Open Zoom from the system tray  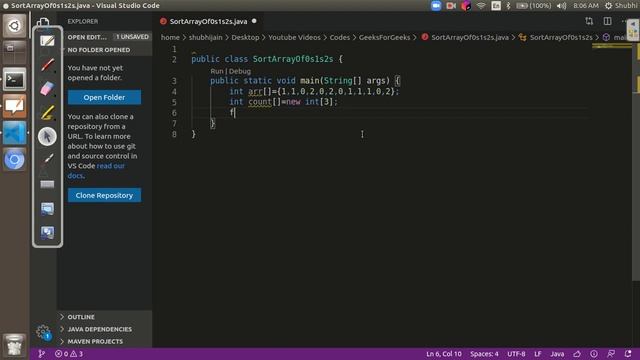click(x=436, y=6)
